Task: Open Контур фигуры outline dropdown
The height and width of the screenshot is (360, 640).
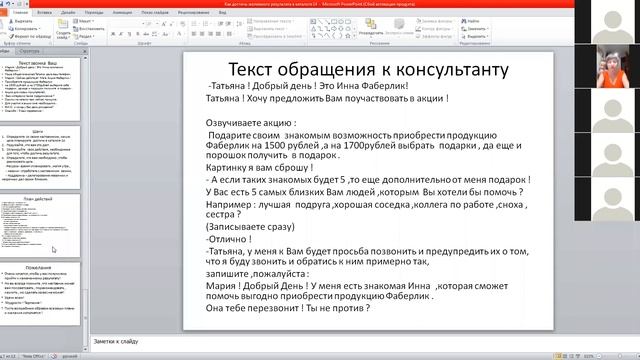Action: [434, 29]
